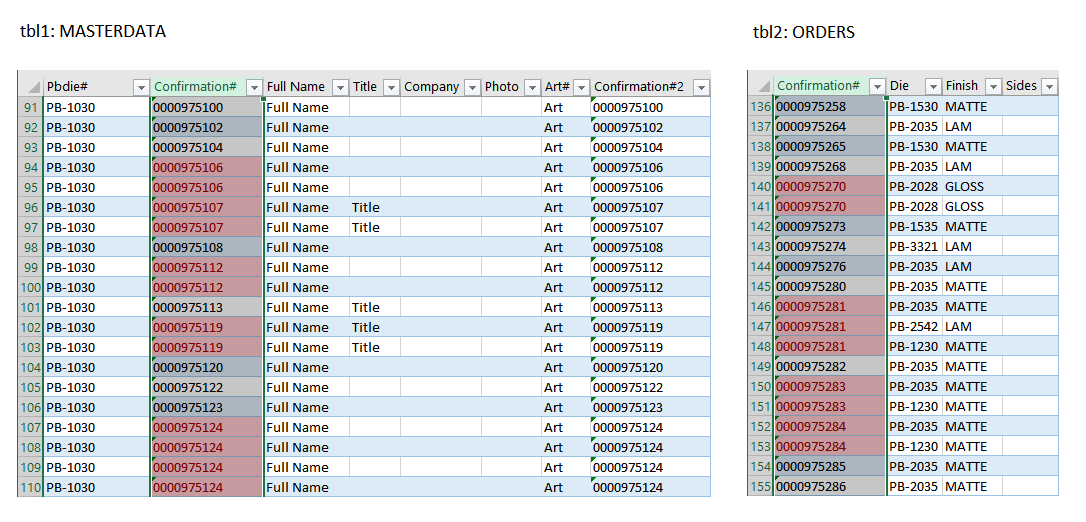Open Confirmation#2 filter dropdown arrow

[x=701, y=87]
